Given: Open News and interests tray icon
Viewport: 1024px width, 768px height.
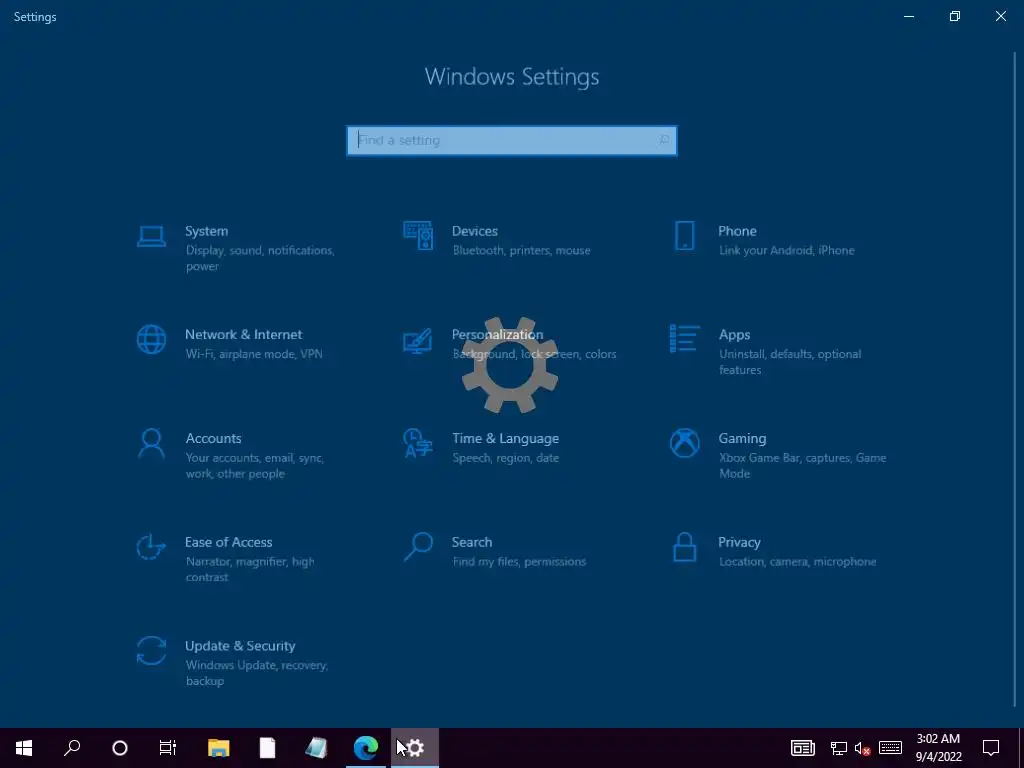Looking at the screenshot, I should 803,748.
